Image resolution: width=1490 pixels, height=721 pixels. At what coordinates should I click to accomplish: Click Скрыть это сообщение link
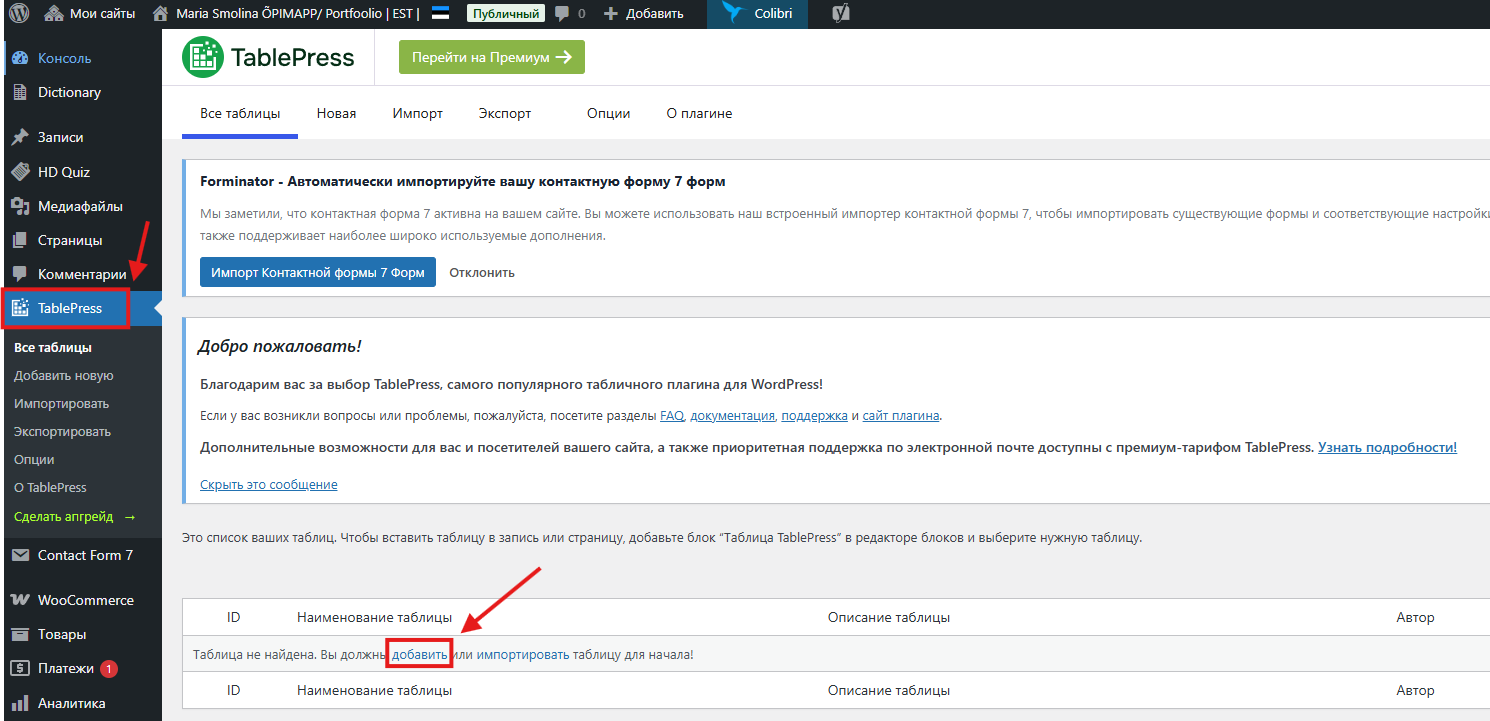(x=269, y=484)
